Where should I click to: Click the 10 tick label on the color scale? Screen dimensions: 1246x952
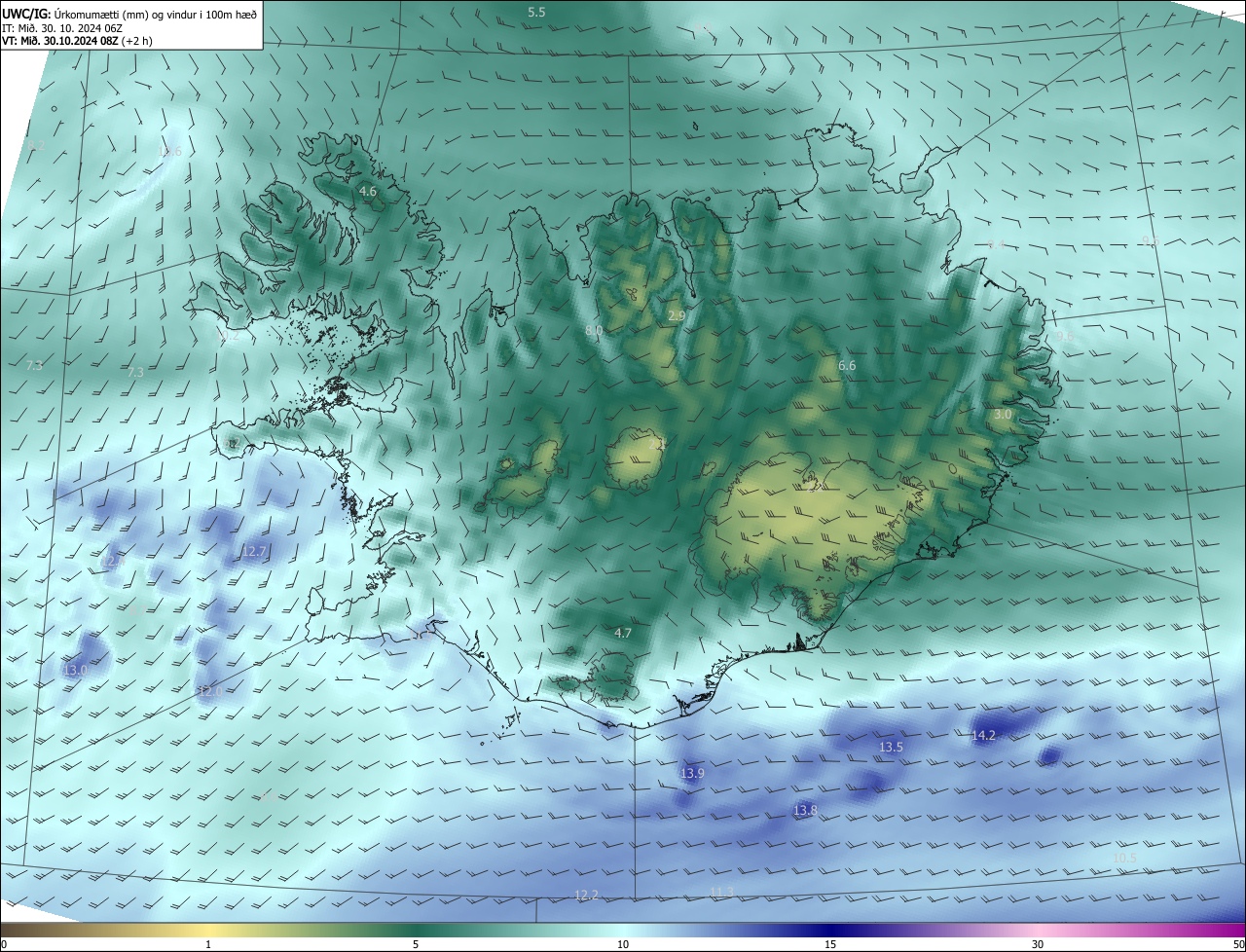[623, 945]
